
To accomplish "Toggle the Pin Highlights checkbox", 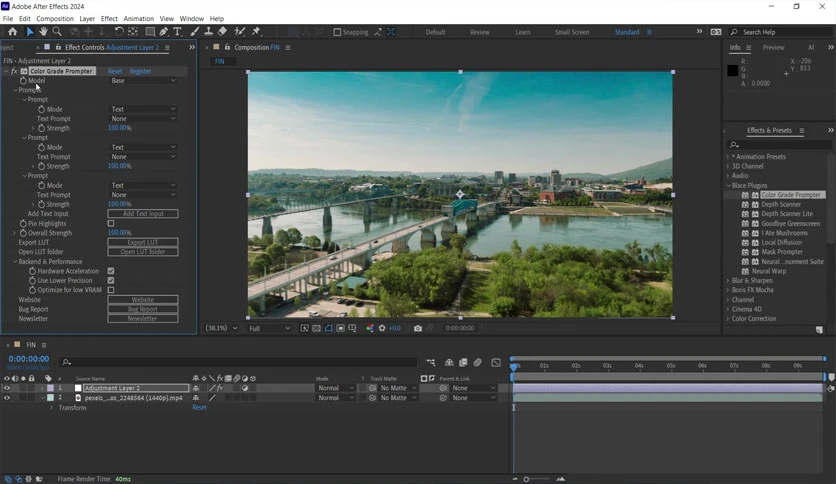I will pos(111,223).
